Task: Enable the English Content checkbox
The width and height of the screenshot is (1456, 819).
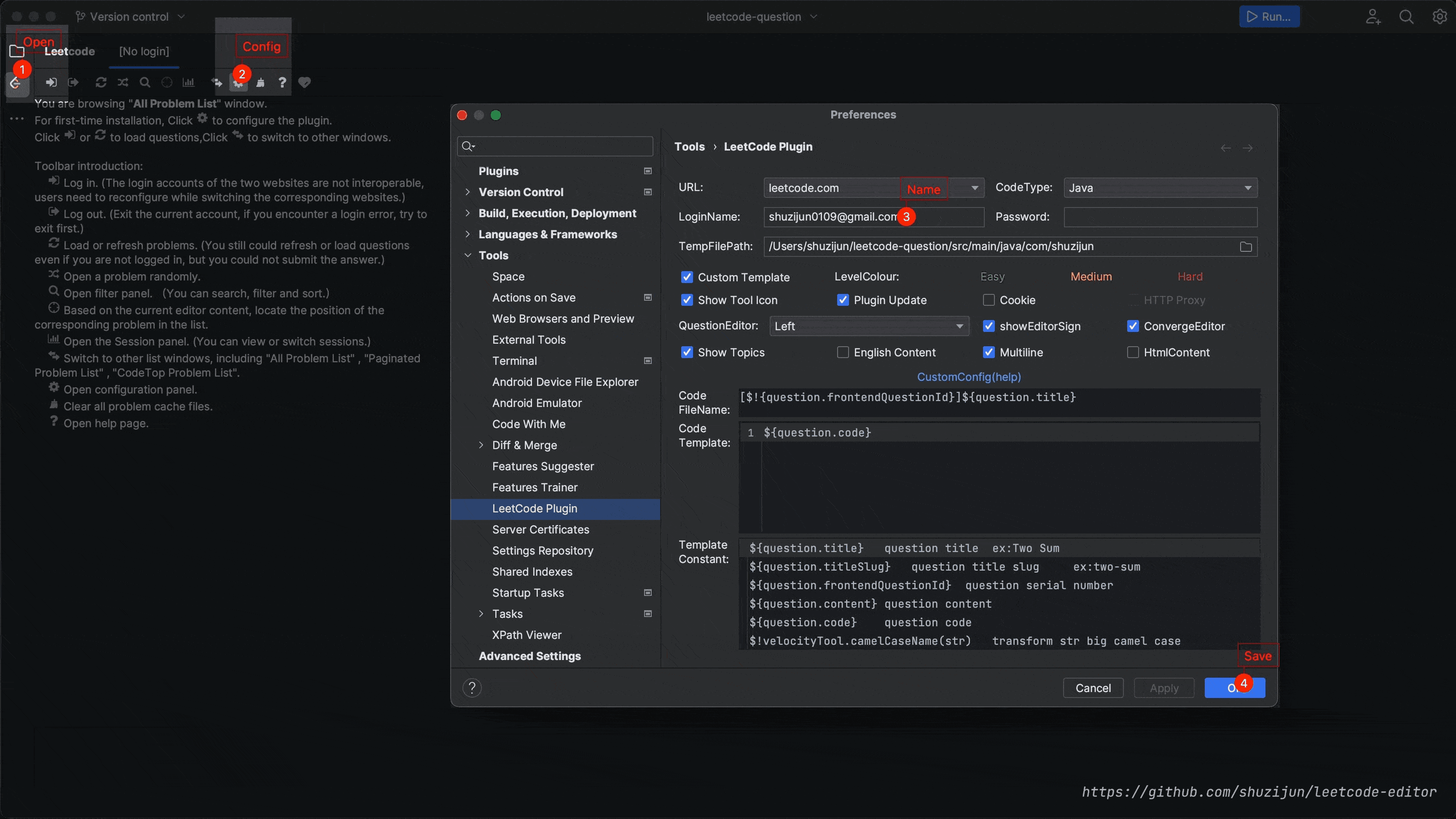Action: pos(843,352)
